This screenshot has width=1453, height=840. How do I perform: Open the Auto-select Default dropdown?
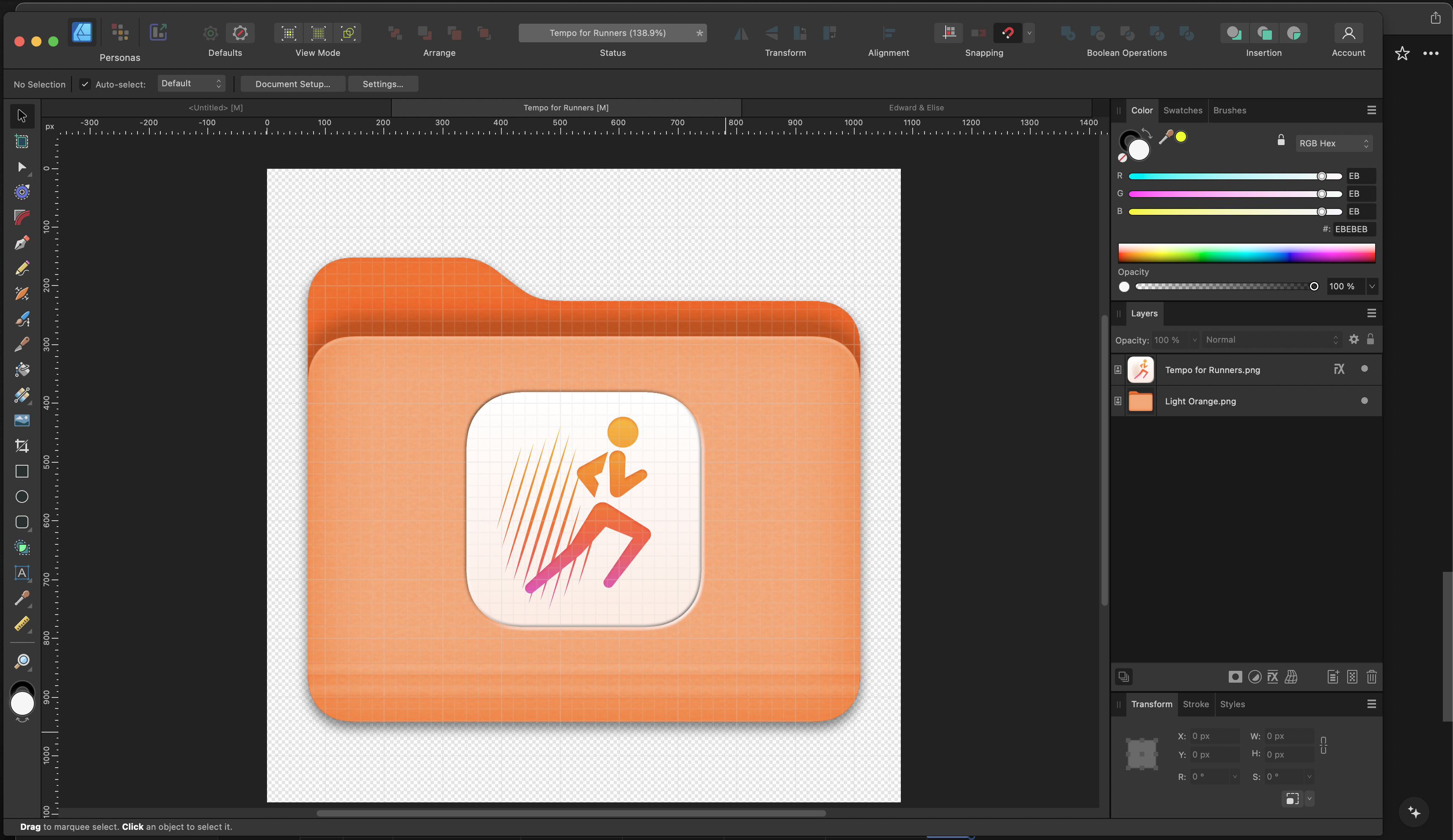point(191,84)
